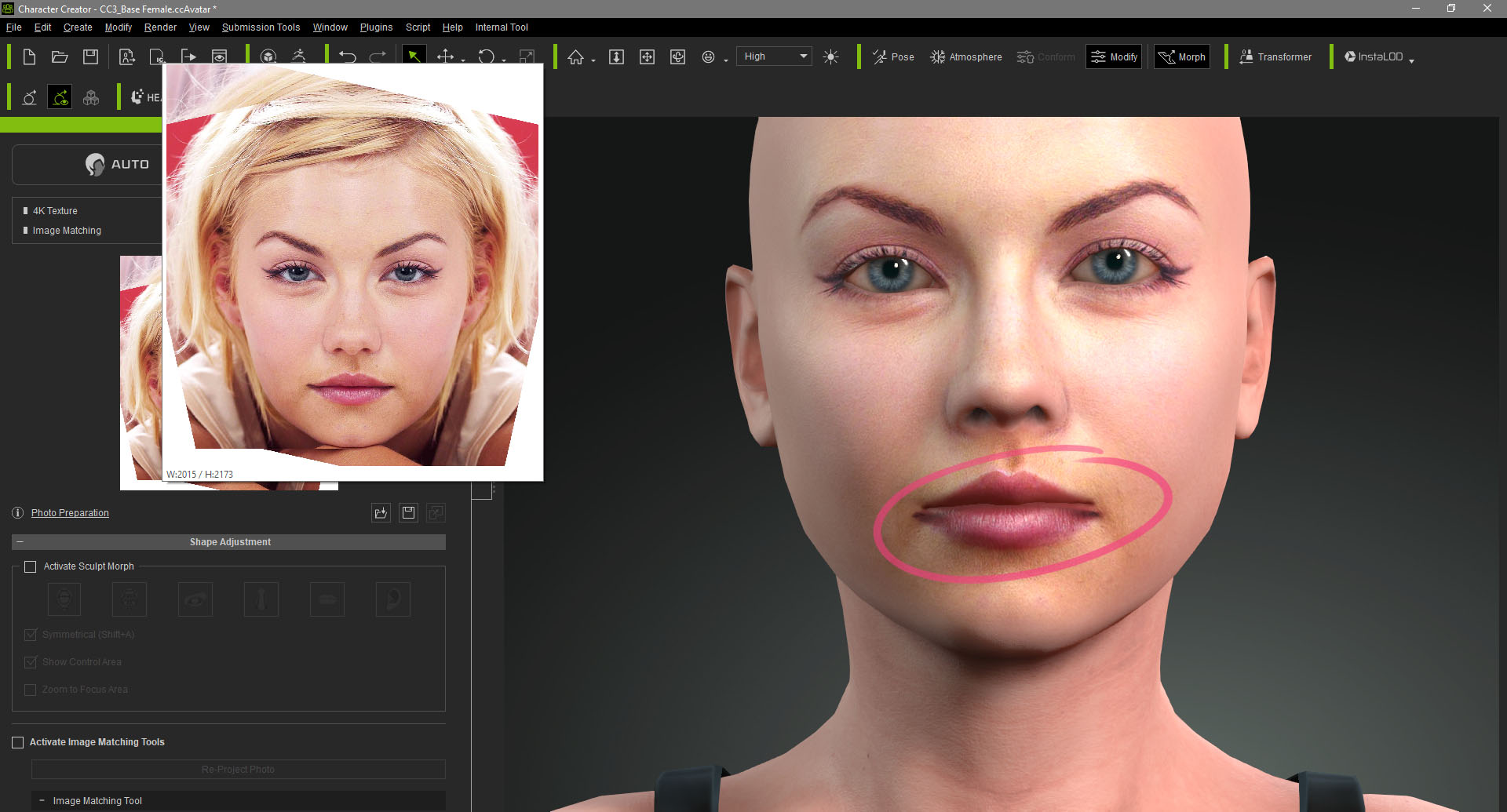Enable Activate Sculpt Morph checkbox
Viewport: 1507px width, 812px height.
(x=31, y=566)
